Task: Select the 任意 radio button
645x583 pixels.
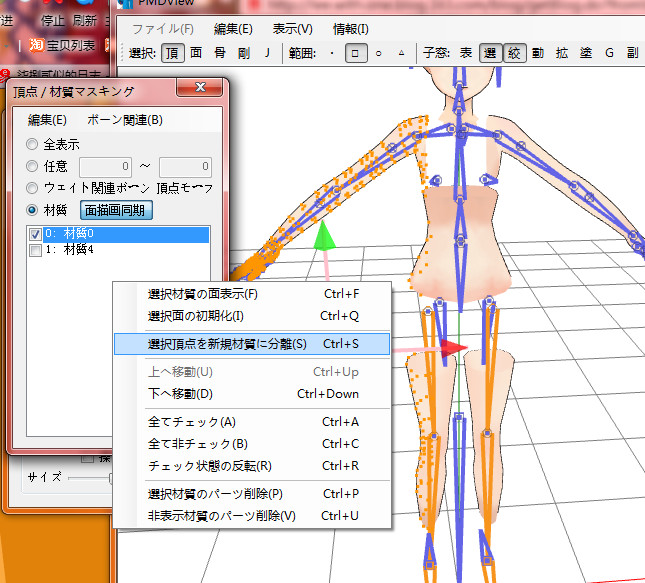Action: point(32,166)
